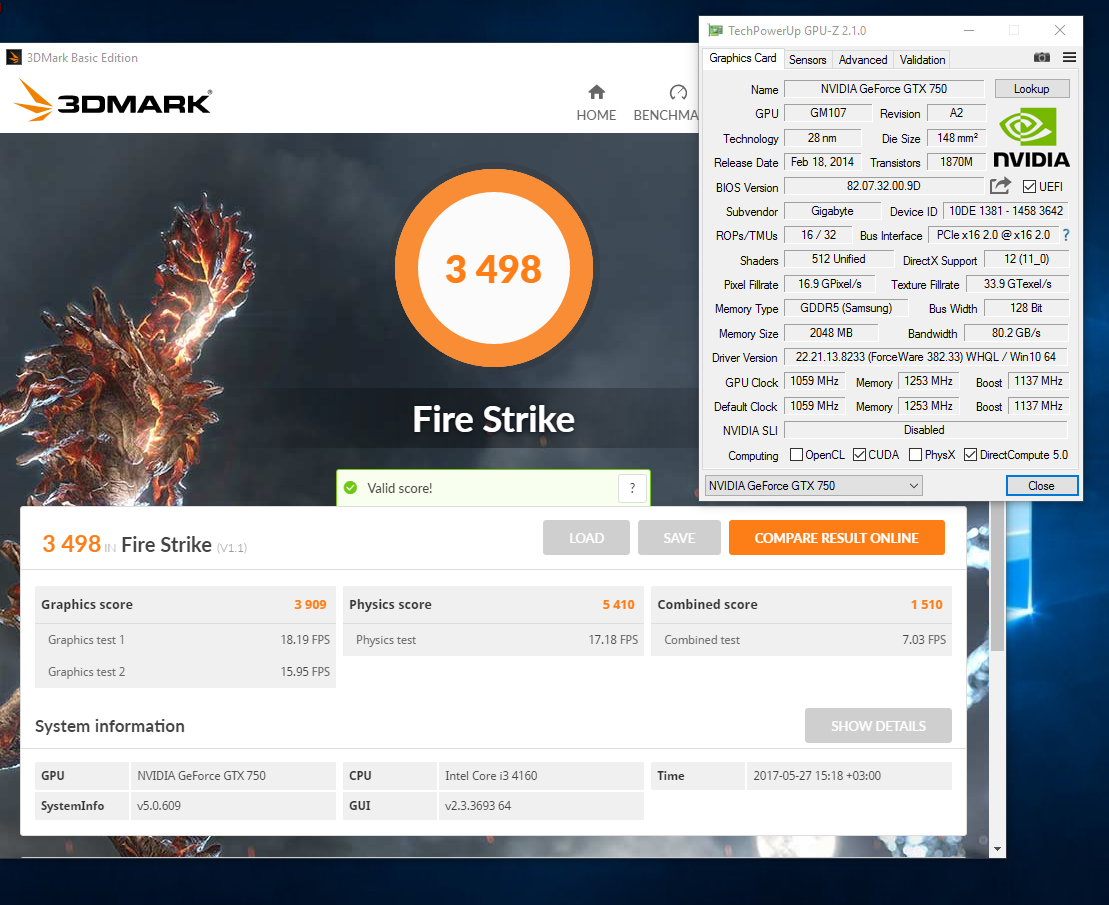
Task: Click the Graphics score value 3 909
Action: (x=310, y=605)
